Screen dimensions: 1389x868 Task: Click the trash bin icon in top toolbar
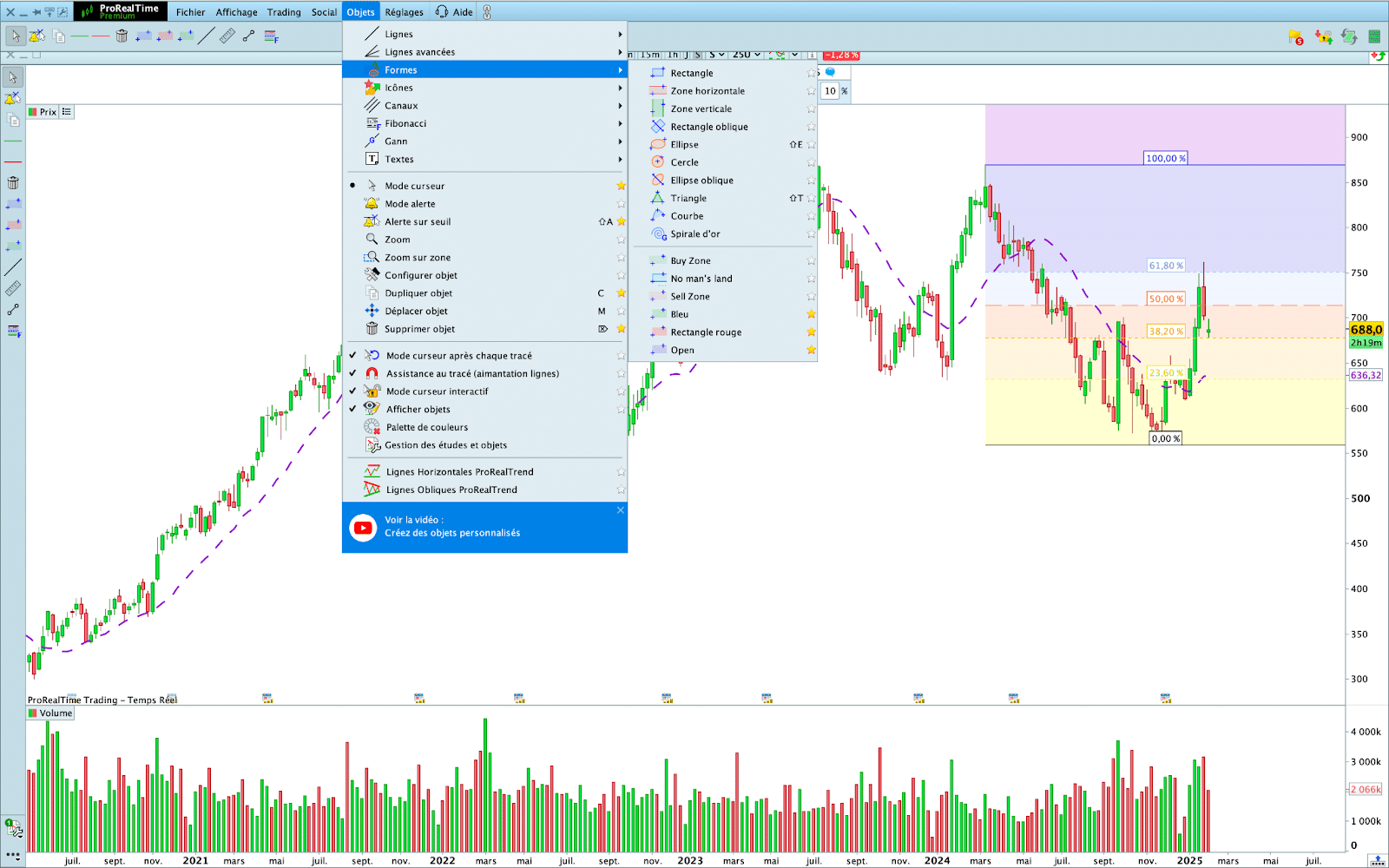122,36
